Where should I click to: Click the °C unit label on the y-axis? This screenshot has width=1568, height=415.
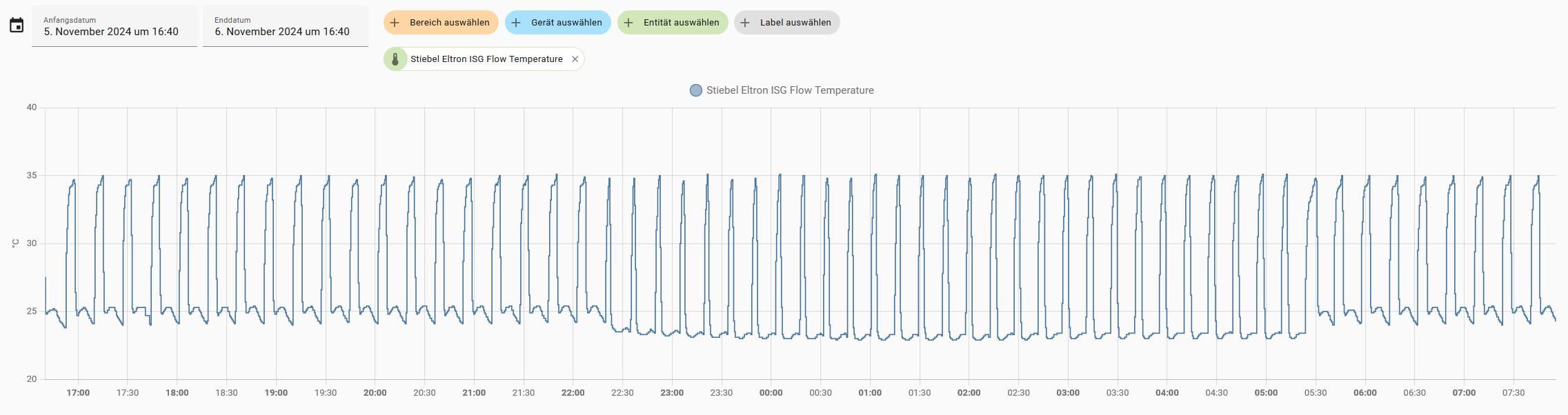15,243
